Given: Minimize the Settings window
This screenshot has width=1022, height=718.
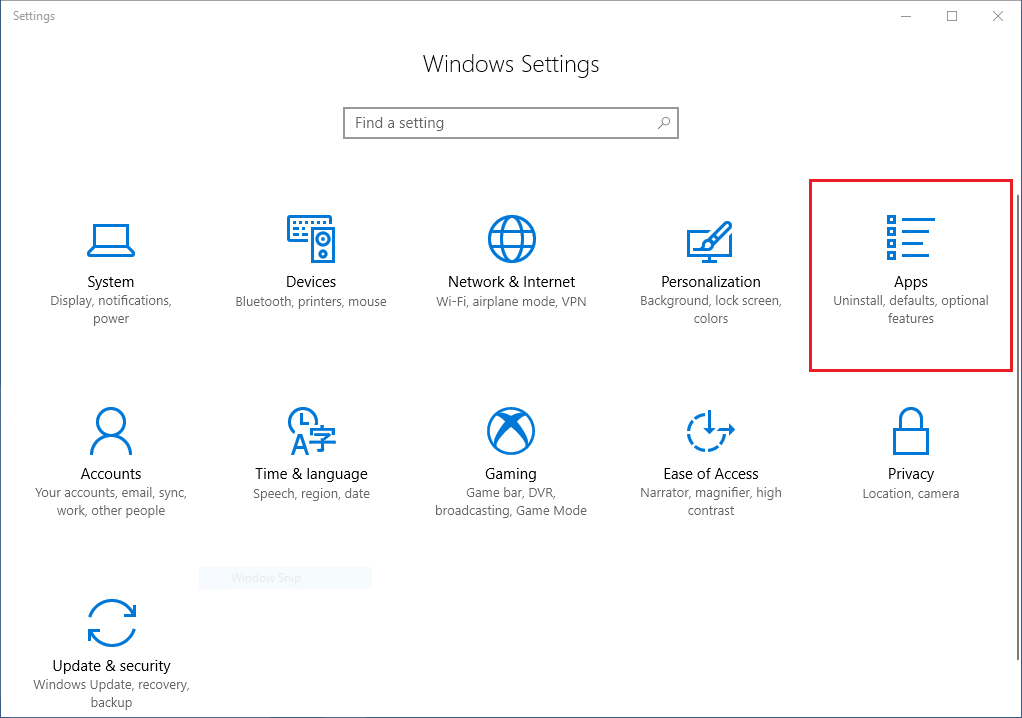Looking at the screenshot, I should (x=905, y=16).
